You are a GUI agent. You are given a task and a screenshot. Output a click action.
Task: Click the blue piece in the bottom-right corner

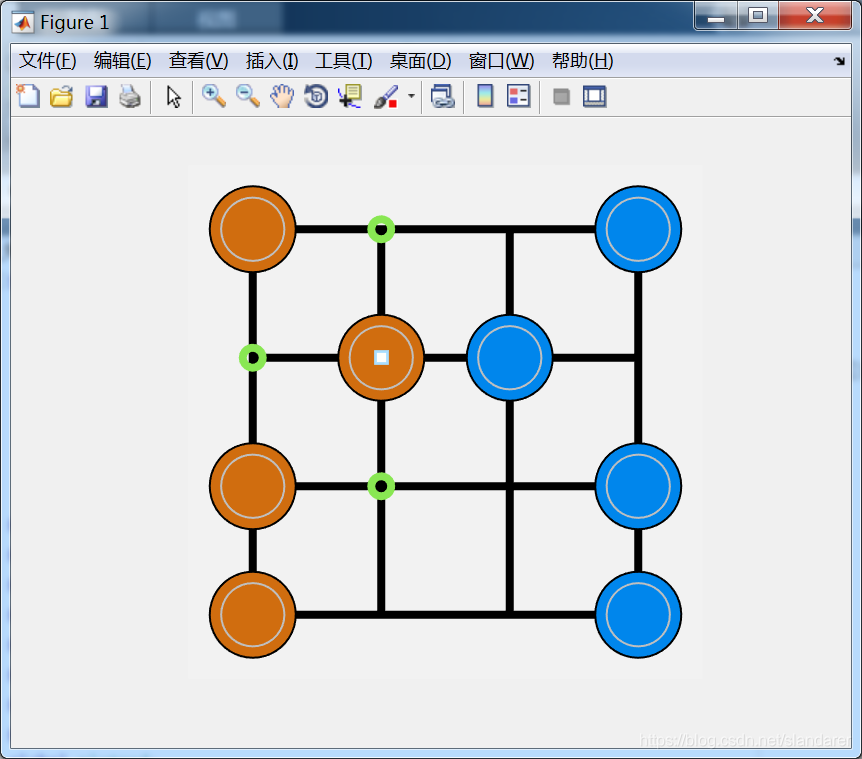point(638,615)
